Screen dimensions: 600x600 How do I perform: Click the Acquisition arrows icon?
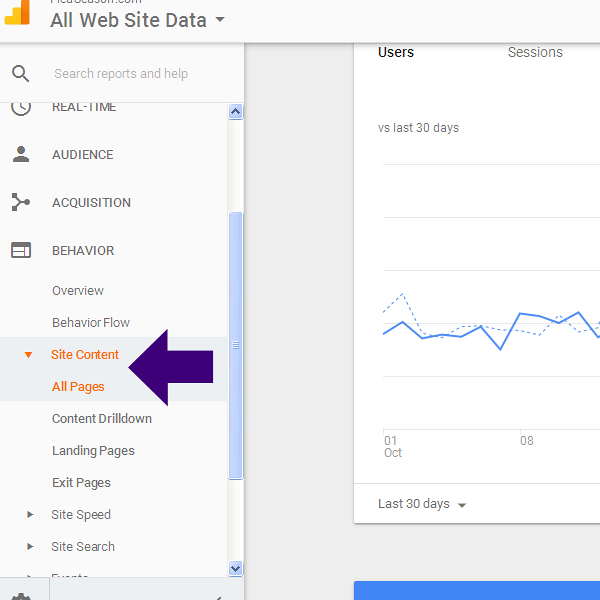[x=21, y=203]
